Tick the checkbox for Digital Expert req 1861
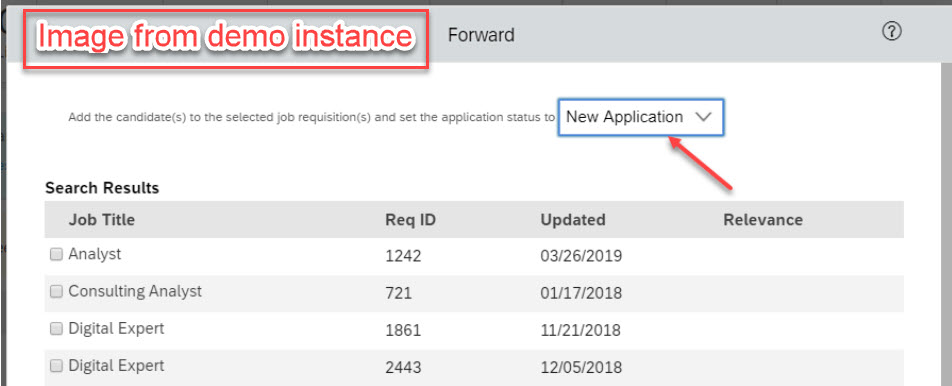Viewport: 952px width, 386px height. (56, 329)
